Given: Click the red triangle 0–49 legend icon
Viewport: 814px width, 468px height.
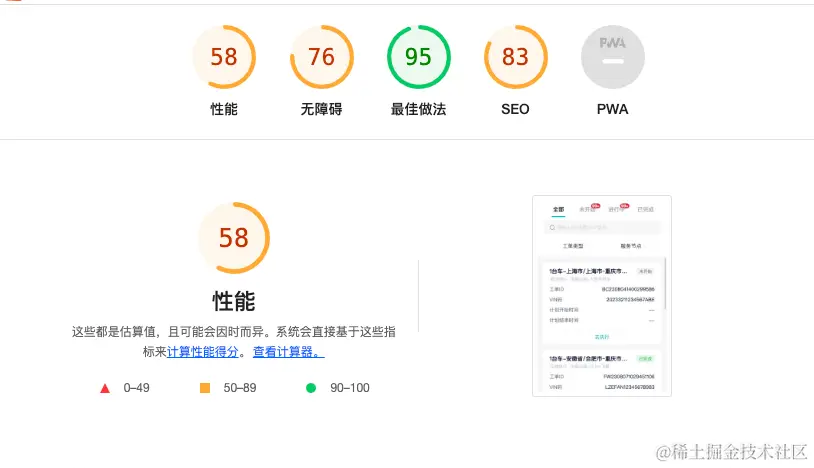Looking at the screenshot, I should 105,388.
